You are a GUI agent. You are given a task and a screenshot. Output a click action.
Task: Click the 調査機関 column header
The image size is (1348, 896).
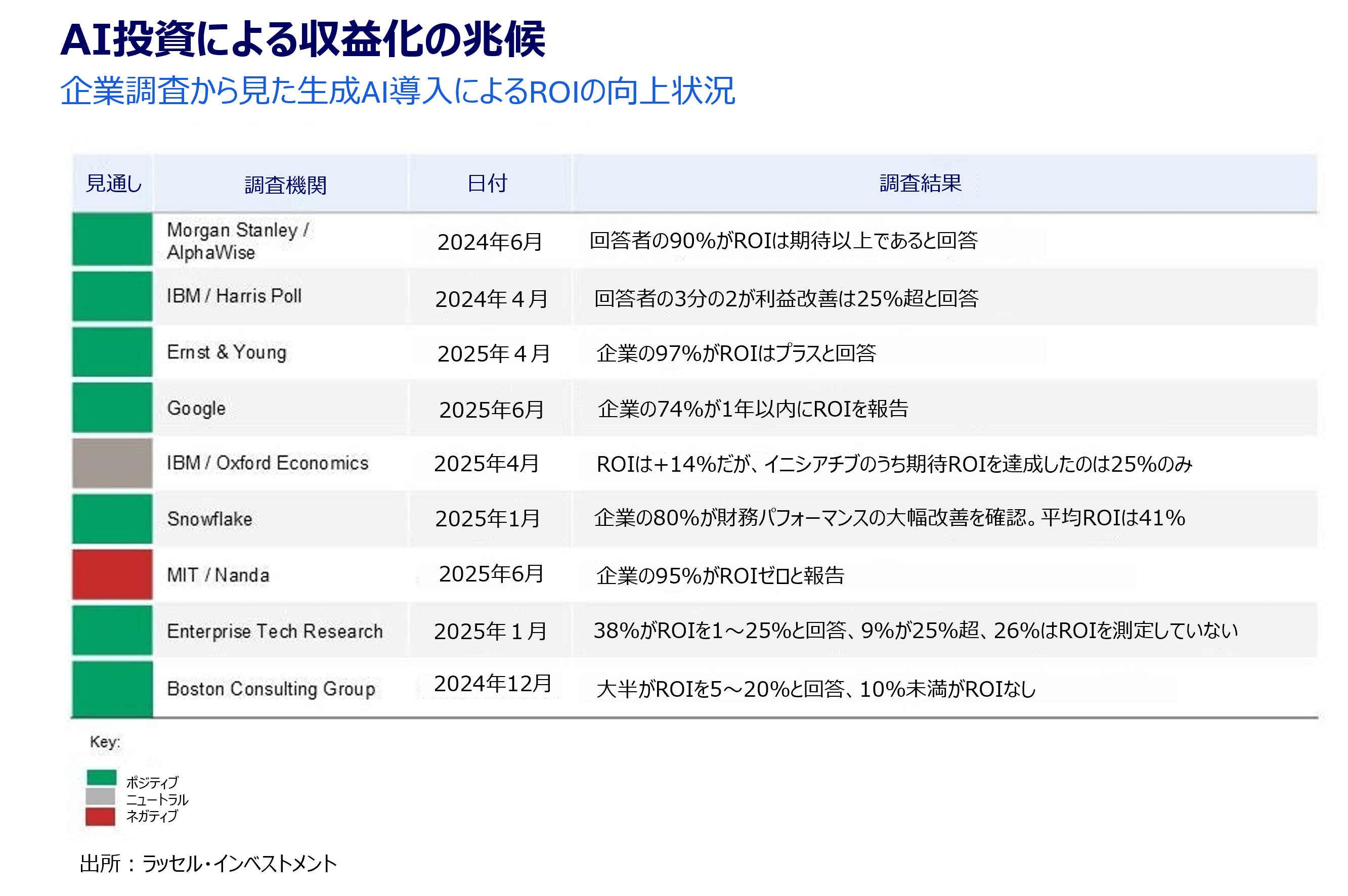[285, 185]
